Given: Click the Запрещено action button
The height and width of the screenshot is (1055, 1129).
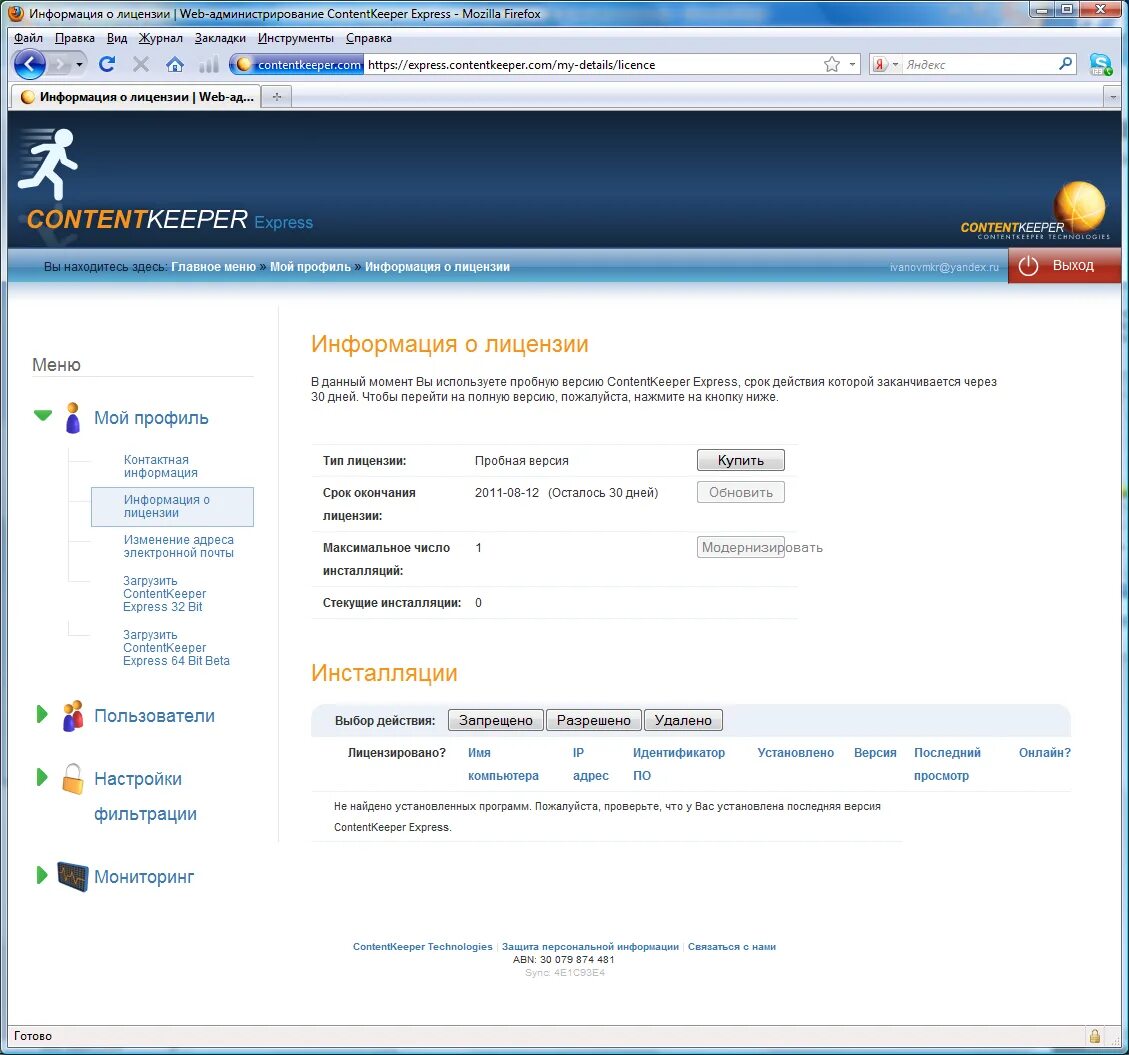Looking at the screenshot, I should [496, 720].
